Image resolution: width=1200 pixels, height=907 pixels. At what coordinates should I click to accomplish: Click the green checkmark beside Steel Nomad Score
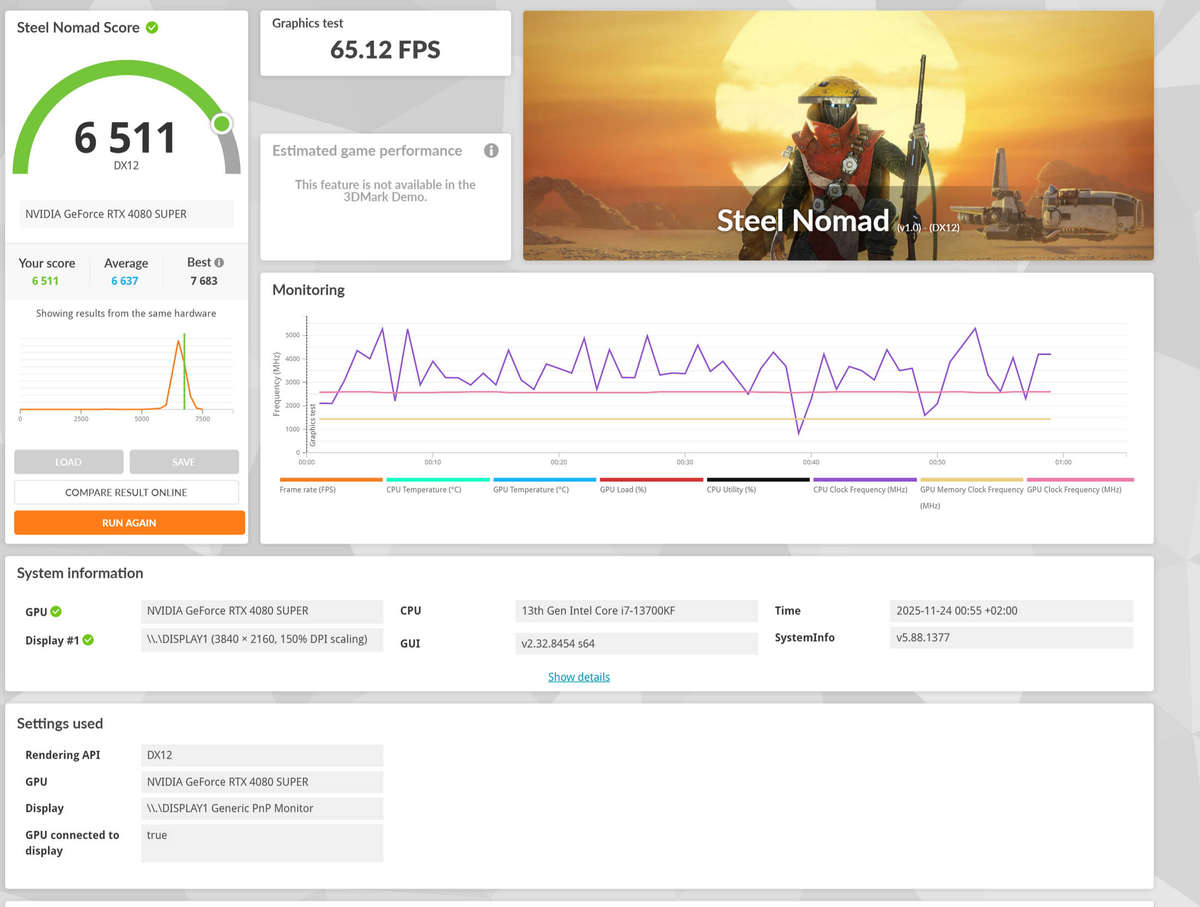[152, 28]
